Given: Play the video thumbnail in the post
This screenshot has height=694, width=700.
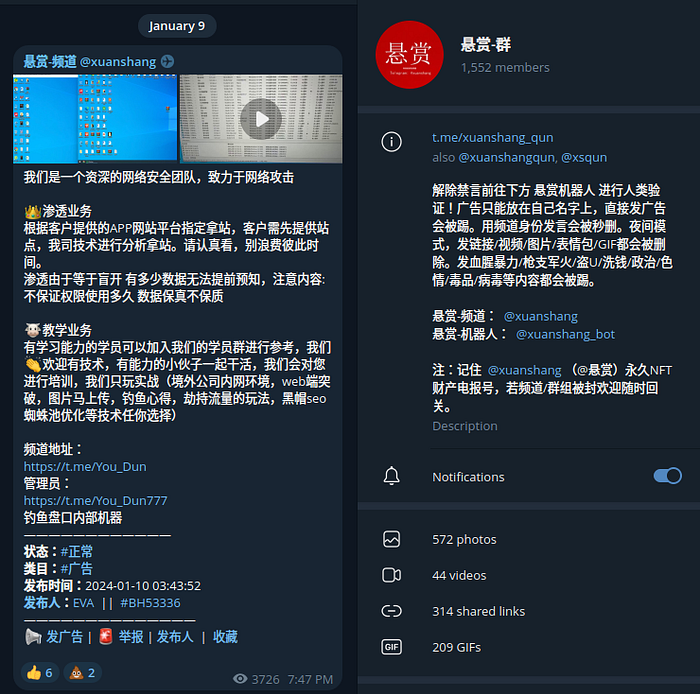Looking at the screenshot, I should [261, 119].
